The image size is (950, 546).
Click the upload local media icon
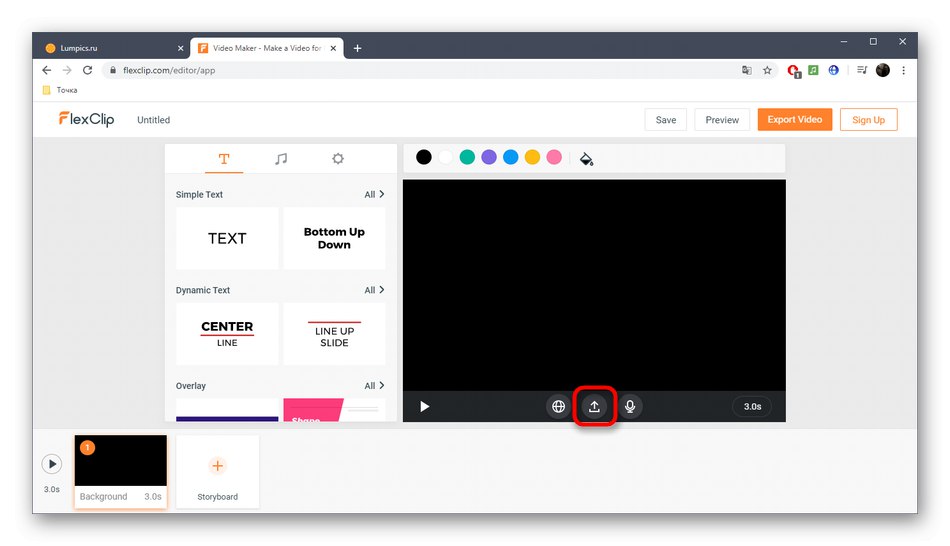coord(594,407)
